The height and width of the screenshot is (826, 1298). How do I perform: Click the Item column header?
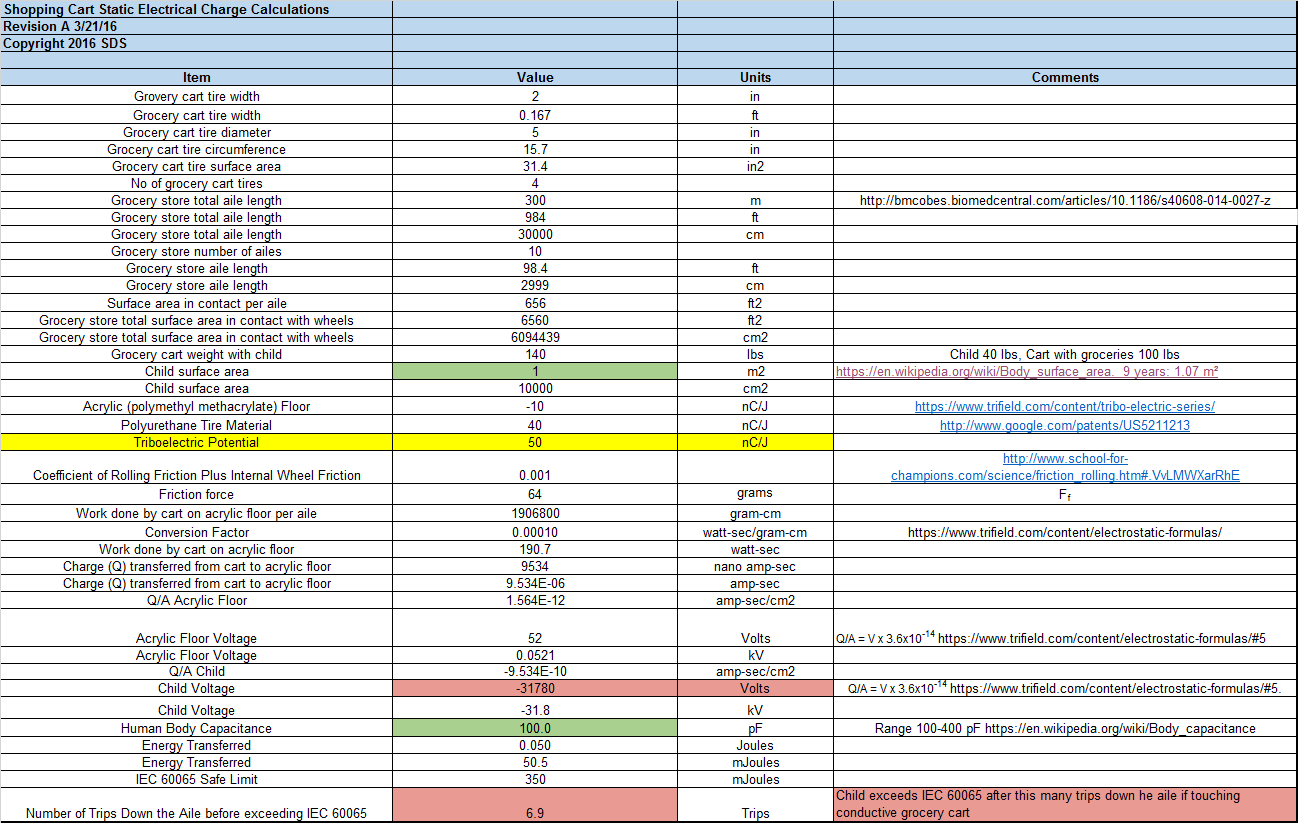tap(196, 77)
